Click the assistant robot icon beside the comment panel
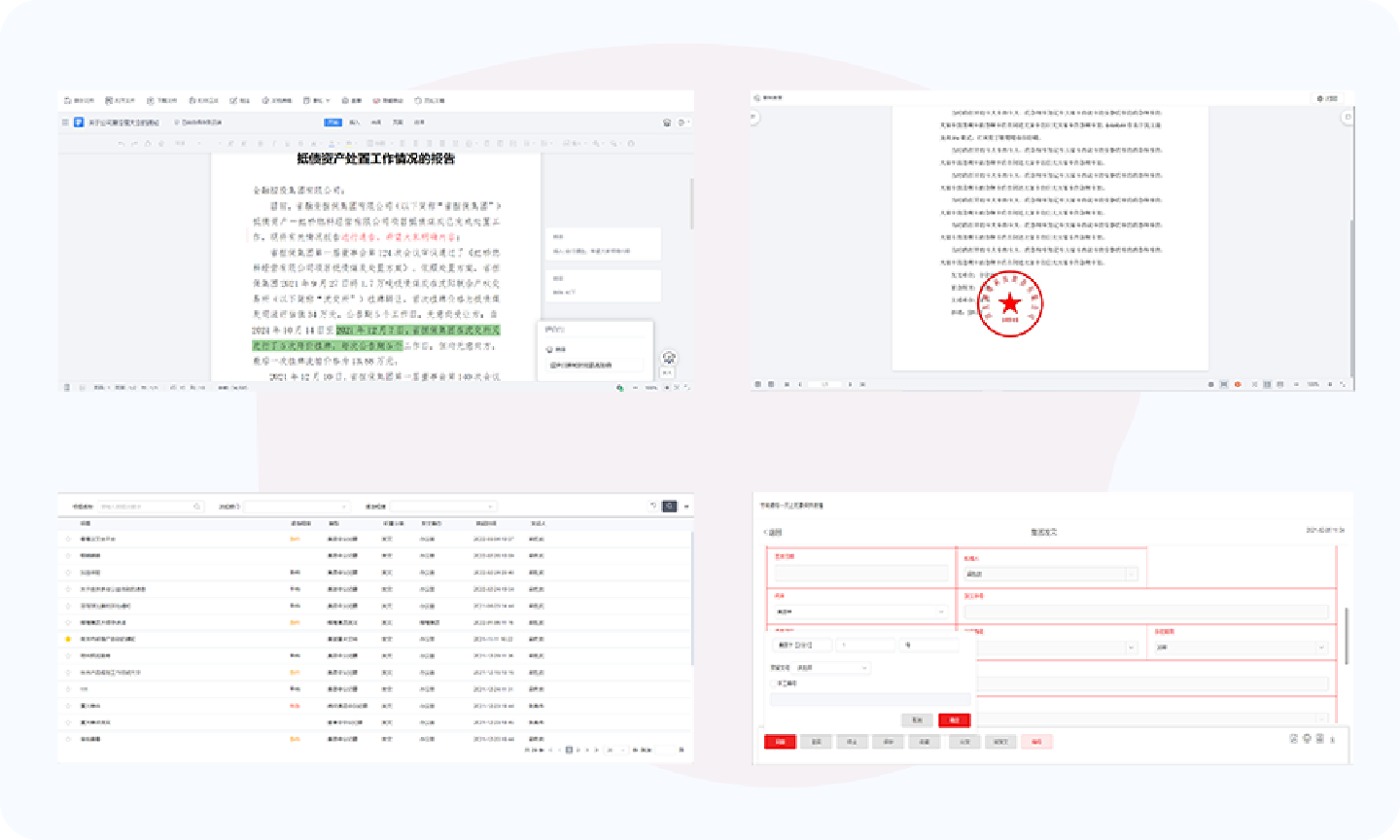The image size is (1400, 840). 669,358
